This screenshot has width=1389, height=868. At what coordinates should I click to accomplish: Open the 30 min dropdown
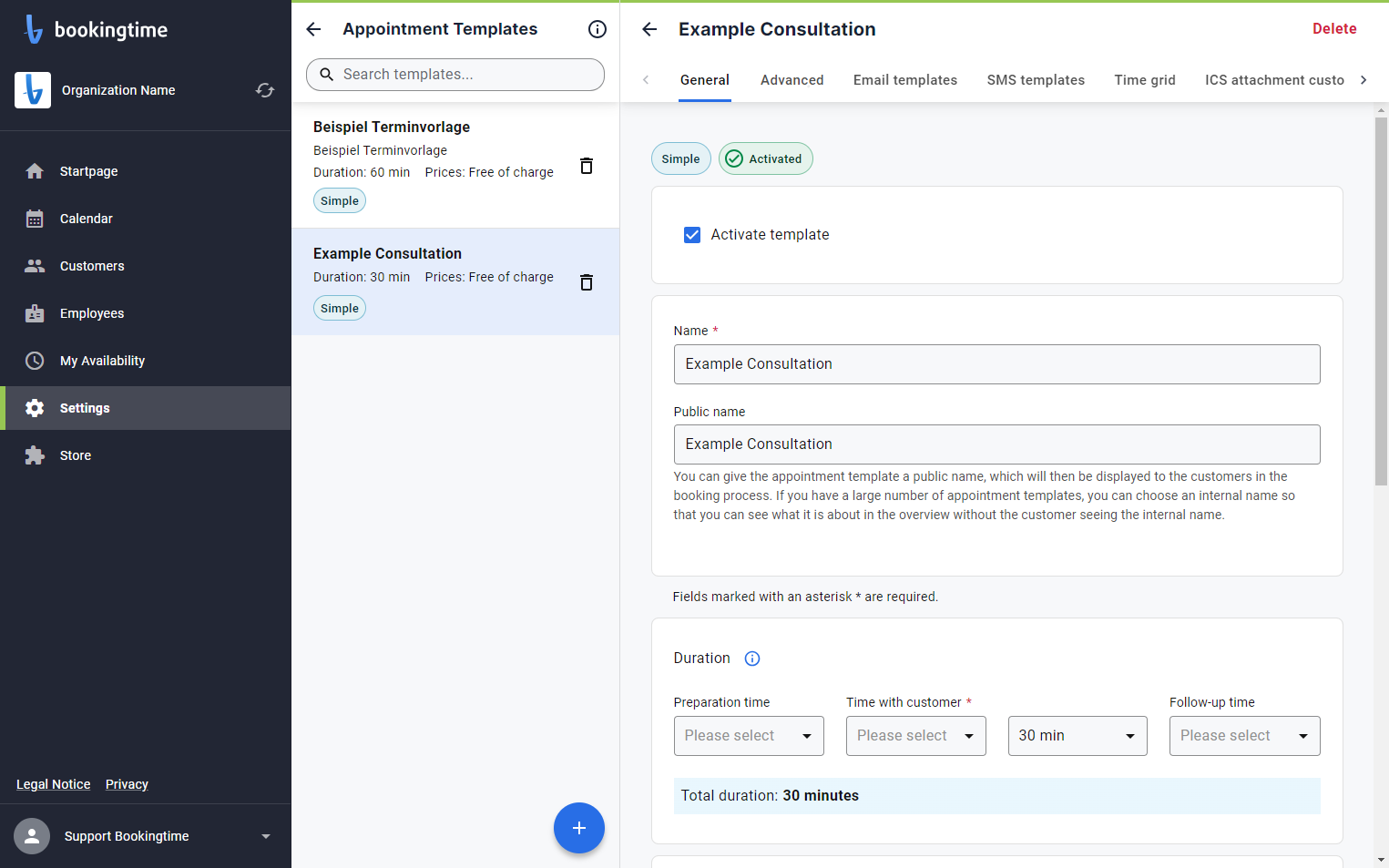pos(1077,736)
